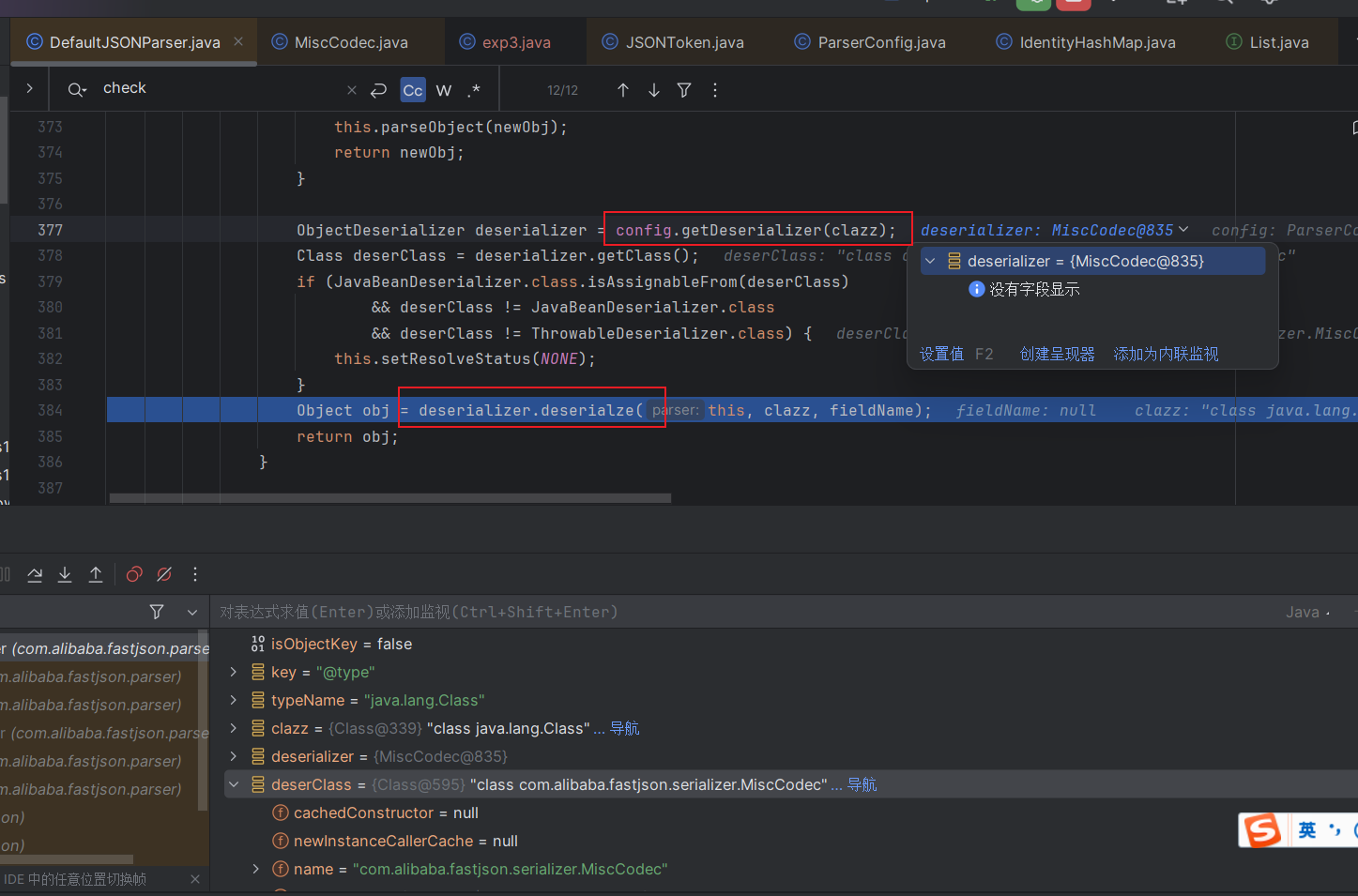Click the Sogou input method icon
Screen dimensions: 1358x896
pyautogui.click(x=1261, y=830)
